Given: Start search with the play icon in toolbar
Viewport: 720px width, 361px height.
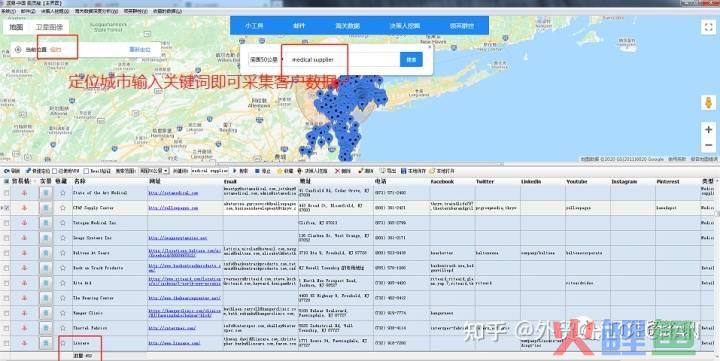Looking at the screenshot, I should coord(235,171).
